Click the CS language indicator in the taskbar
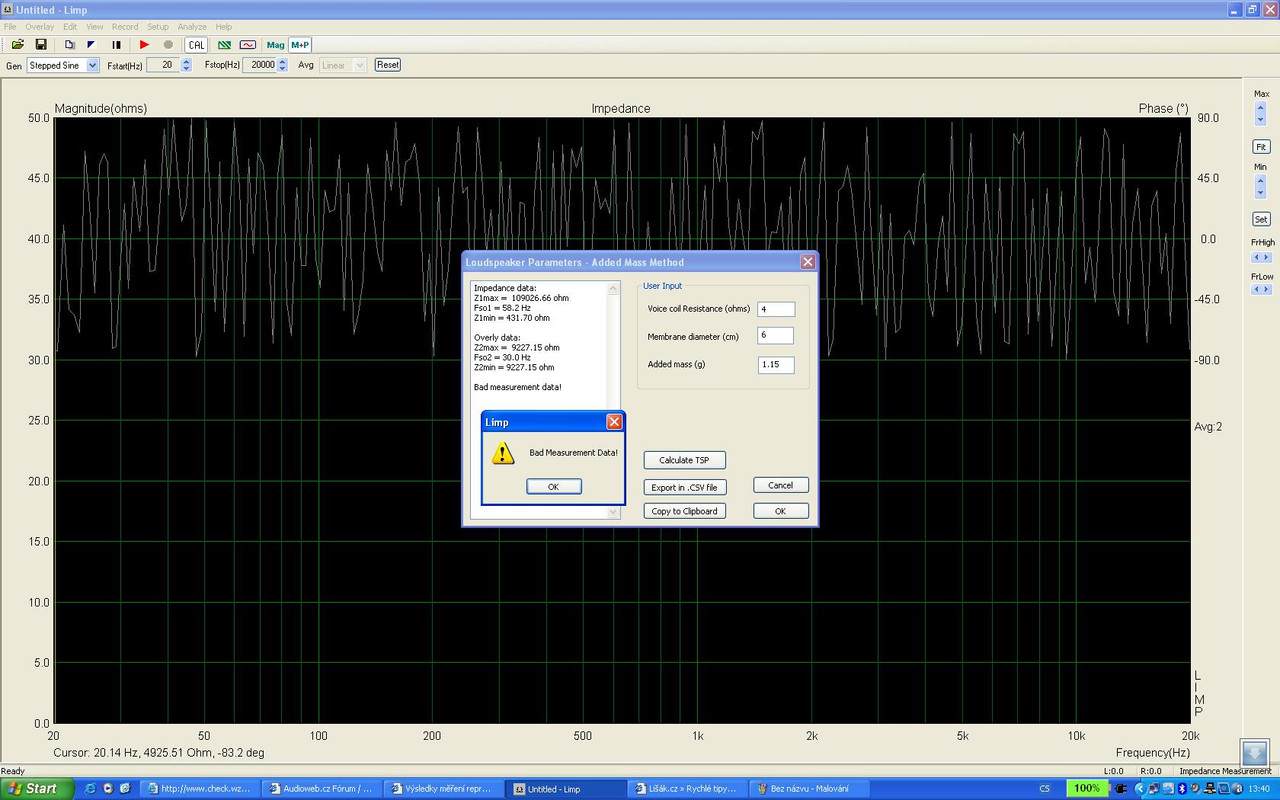This screenshot has width=1280, height=800. 1045,788
